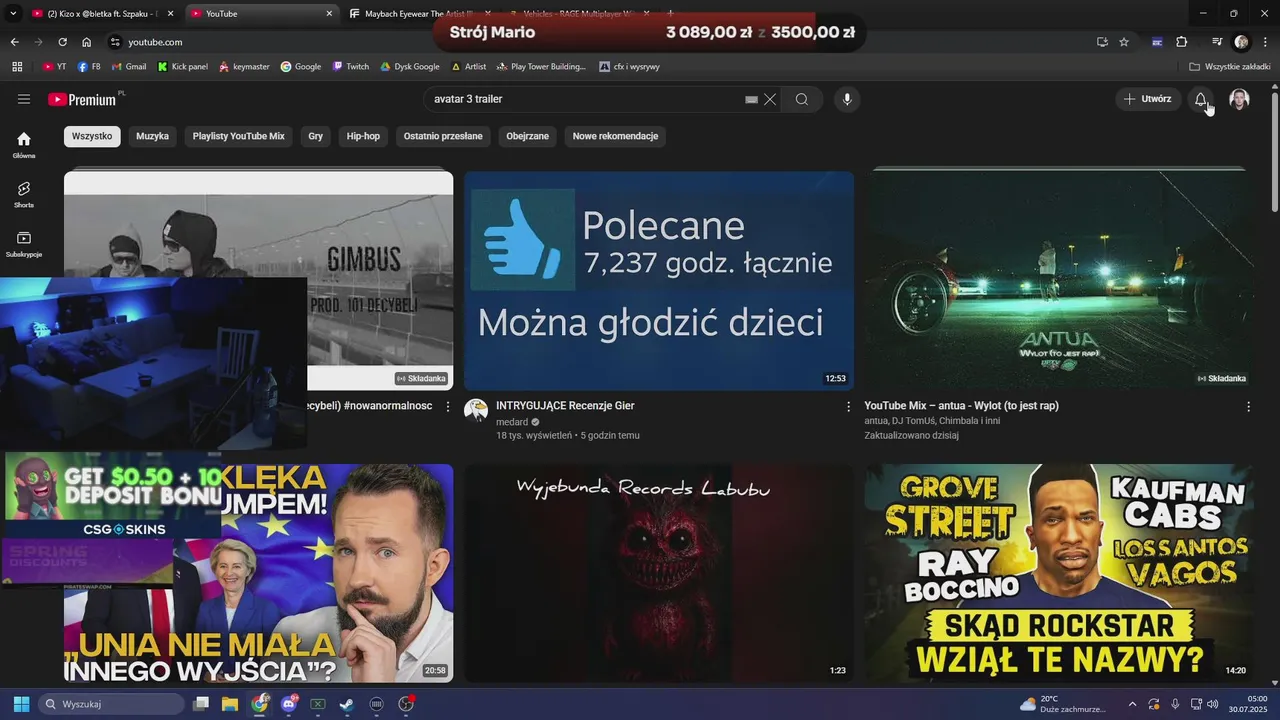Open the F8 bookmark
Screen dimensions: 1280x720
[x=89, y=67]
